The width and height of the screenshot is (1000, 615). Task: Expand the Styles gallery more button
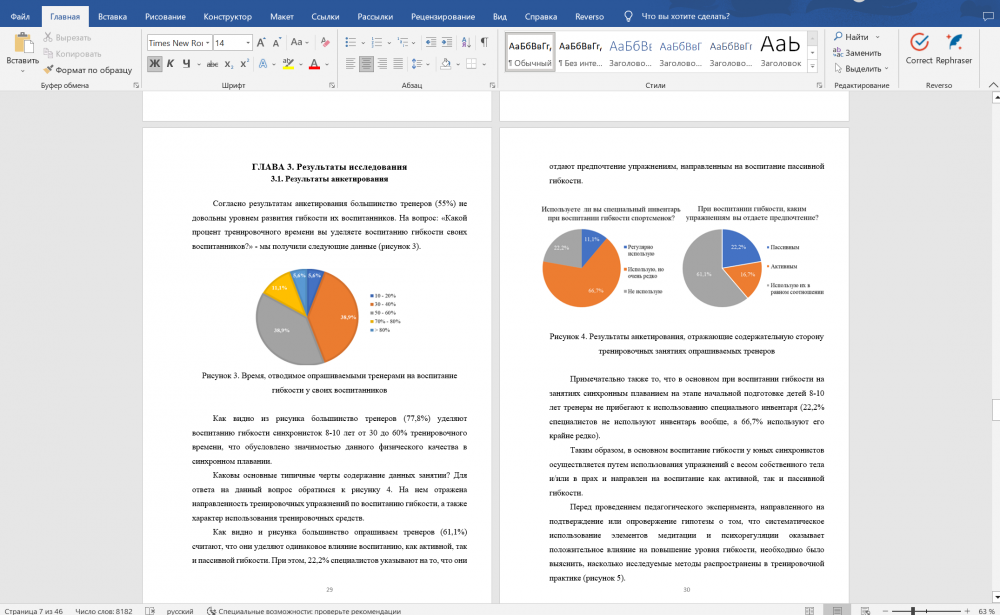point(812,66)
